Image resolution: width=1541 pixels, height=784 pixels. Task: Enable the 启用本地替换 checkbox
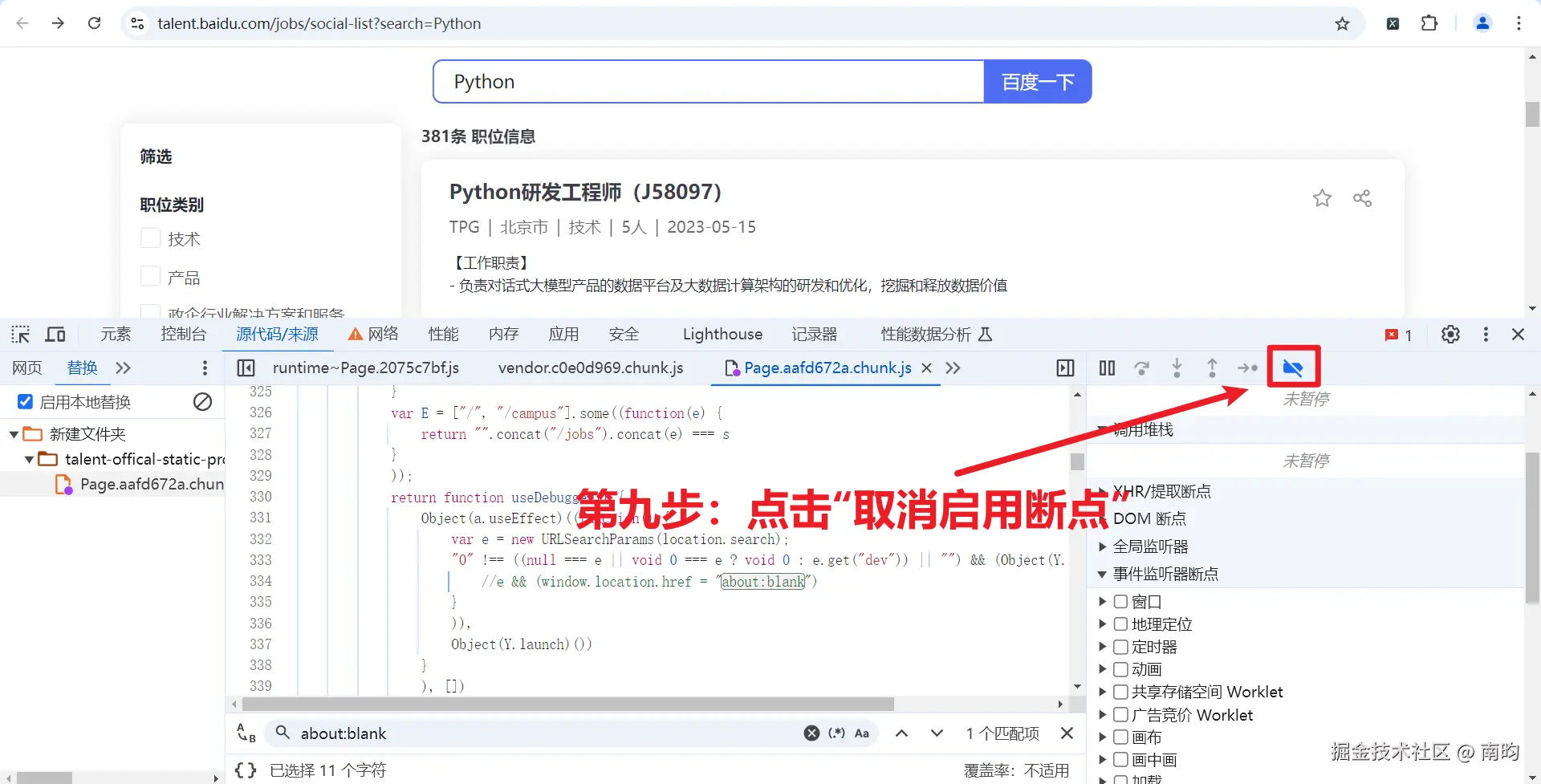(25, 401)
